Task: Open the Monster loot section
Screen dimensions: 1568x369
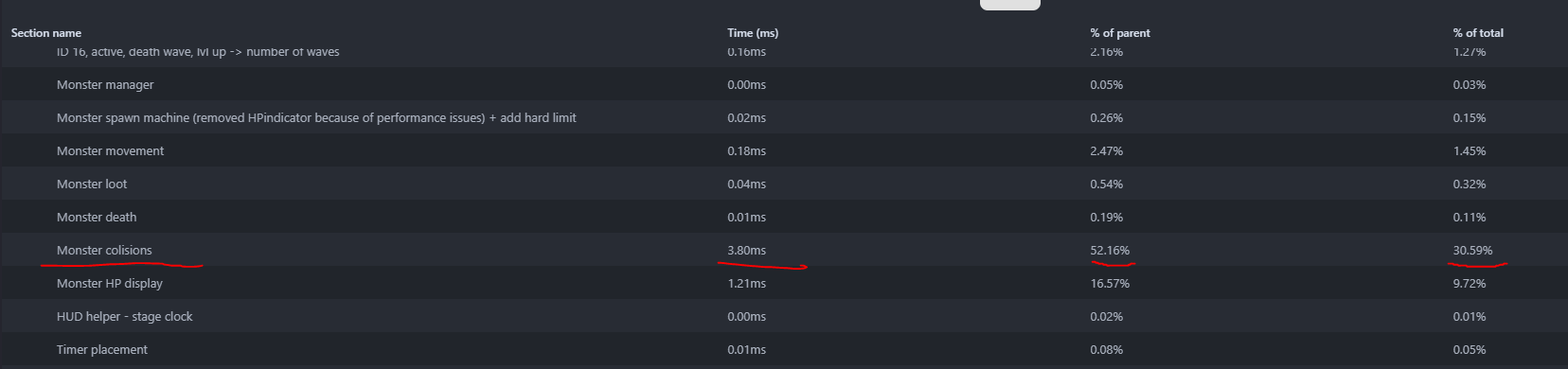Action: 784,184
